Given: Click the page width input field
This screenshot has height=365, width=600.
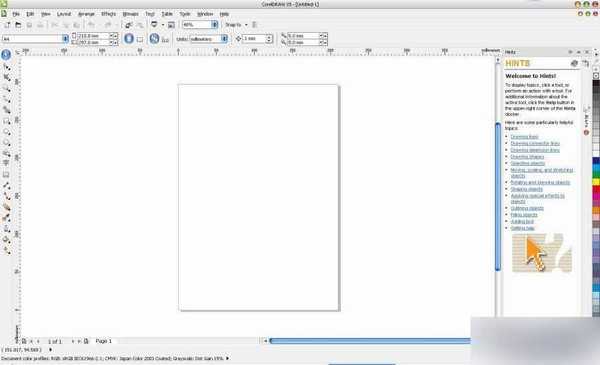Looking at the screenshot, I should coord(93,36).
